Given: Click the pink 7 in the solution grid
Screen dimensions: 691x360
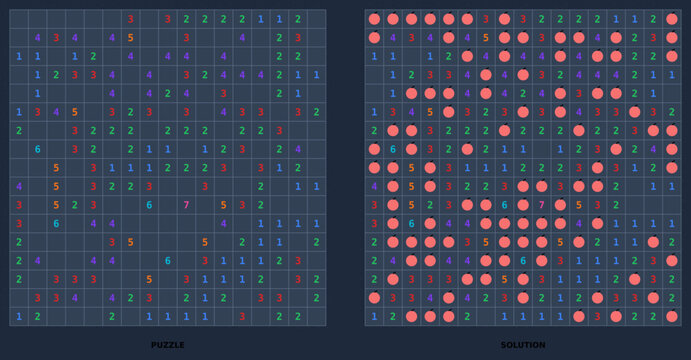Looking at the screenshot, I should [x=542, y=205].
